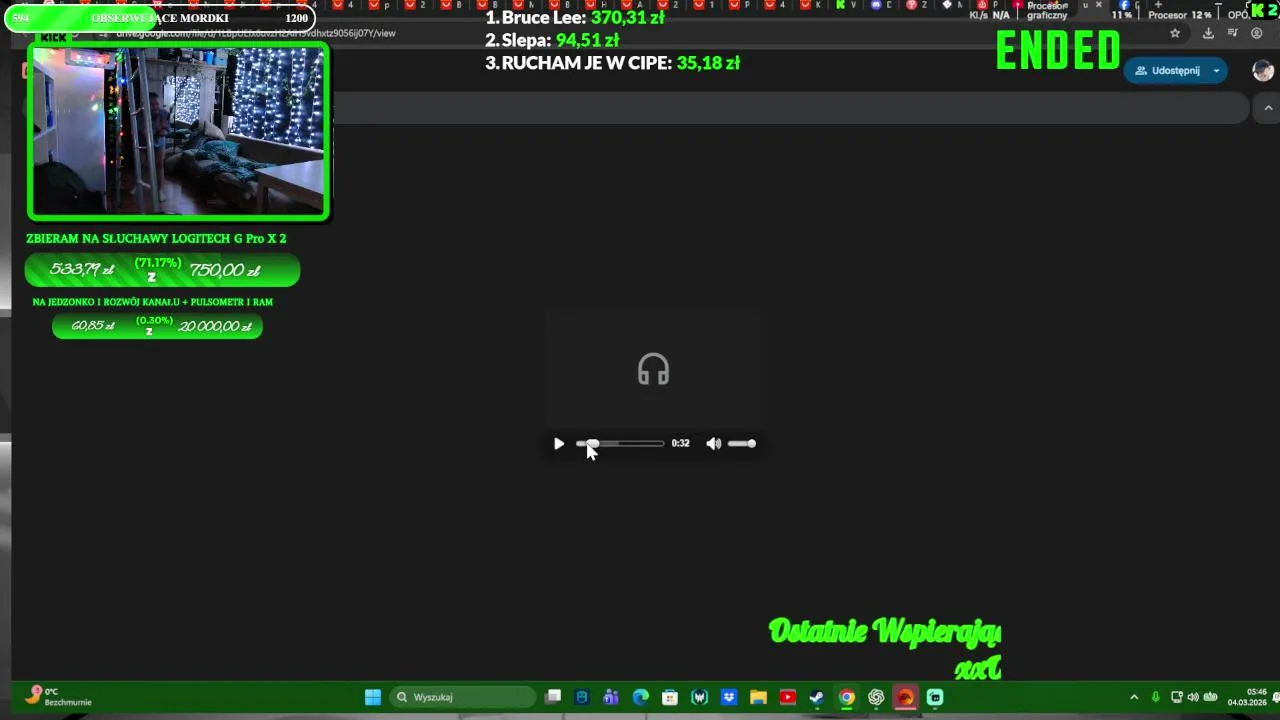1280x720 pixels.
Task: Open Task View on the taskbar
Action: coord(553,697)
